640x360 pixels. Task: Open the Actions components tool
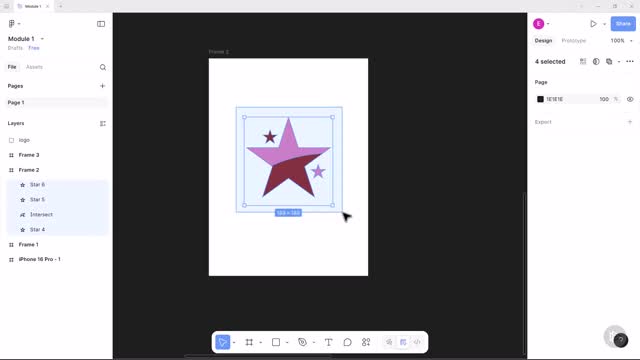pos(366,342)
